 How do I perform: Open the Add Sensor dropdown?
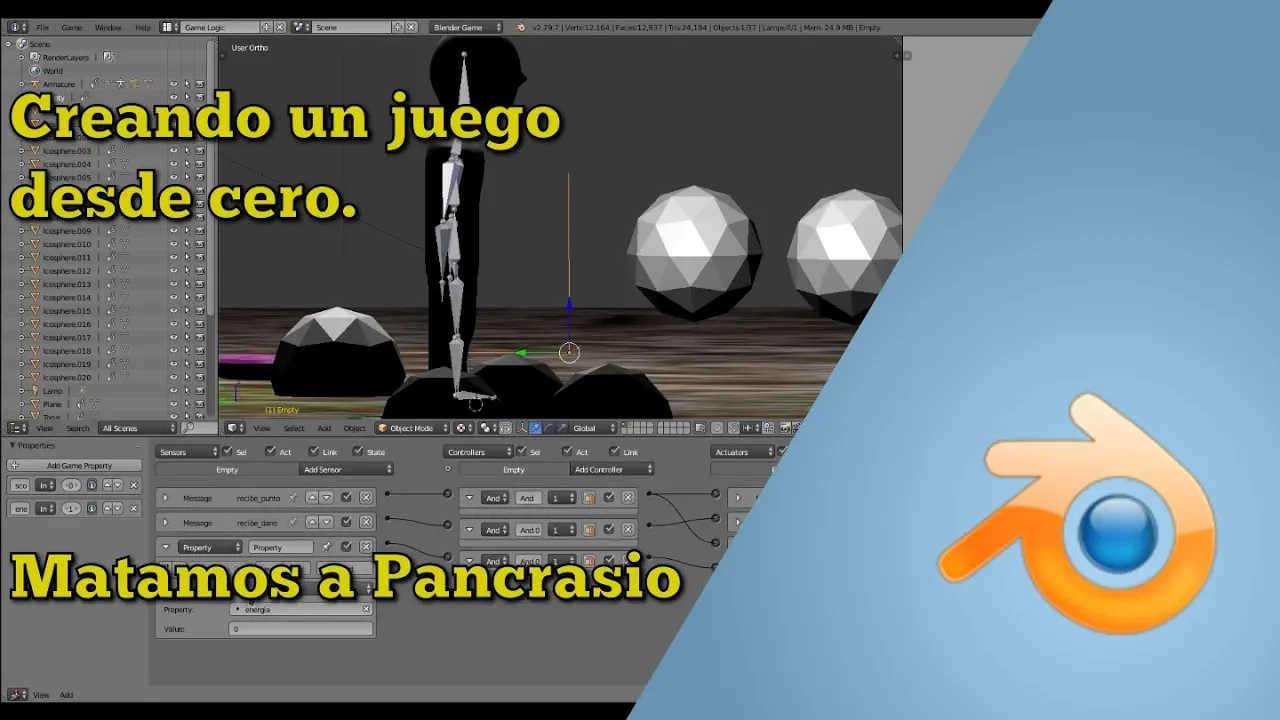coord(346,469)
